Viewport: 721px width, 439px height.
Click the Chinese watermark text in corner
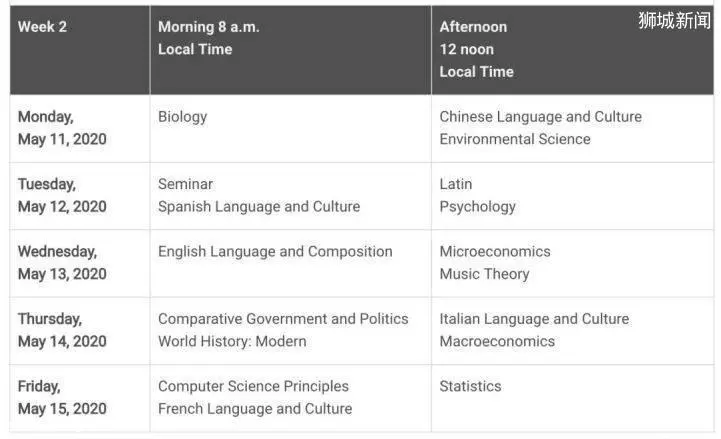pos(674,20)
